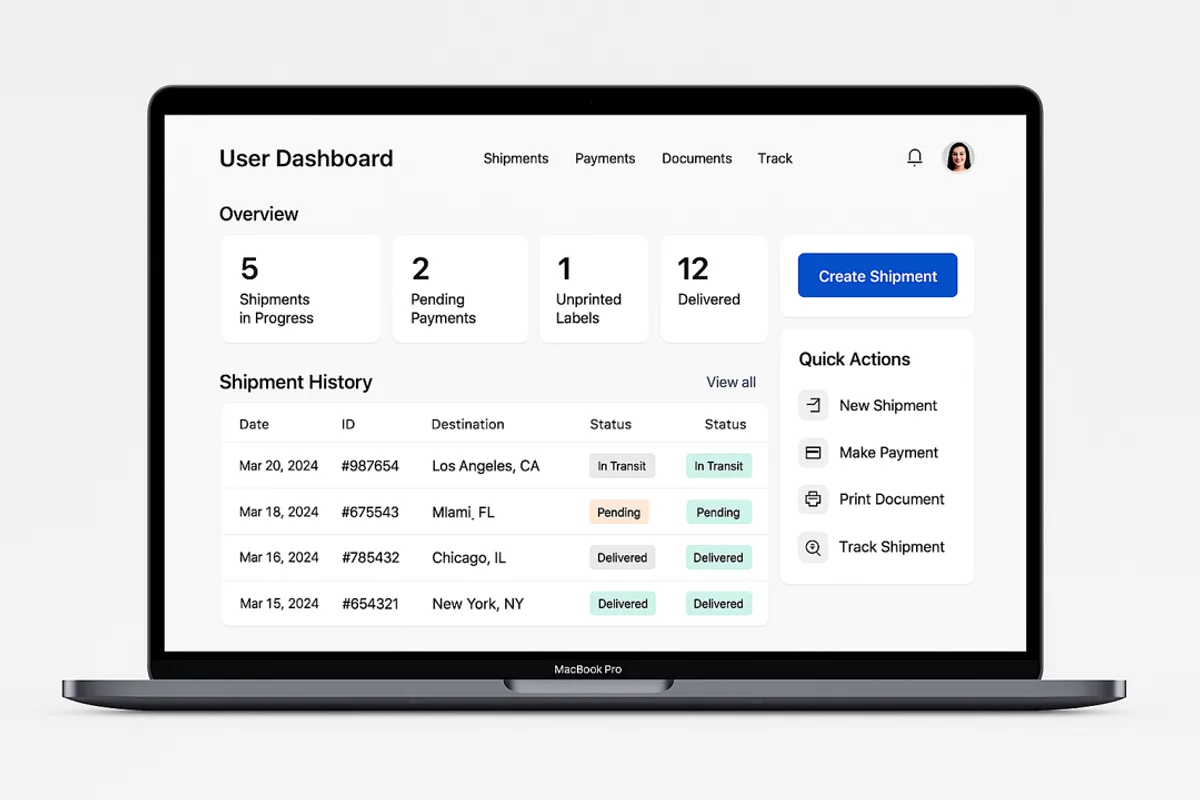Open the Documents nav item

697,158
